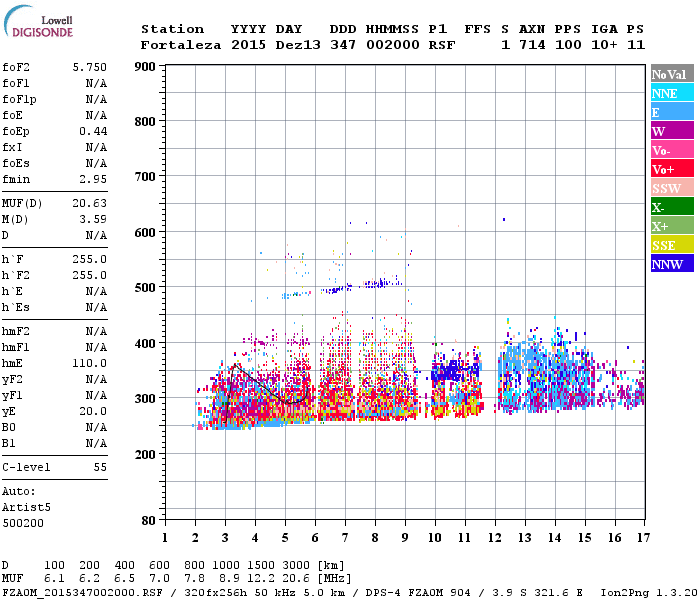Click the foEs label
The width and height of the screenshot is (700, 600).
[x=16, y=163]
